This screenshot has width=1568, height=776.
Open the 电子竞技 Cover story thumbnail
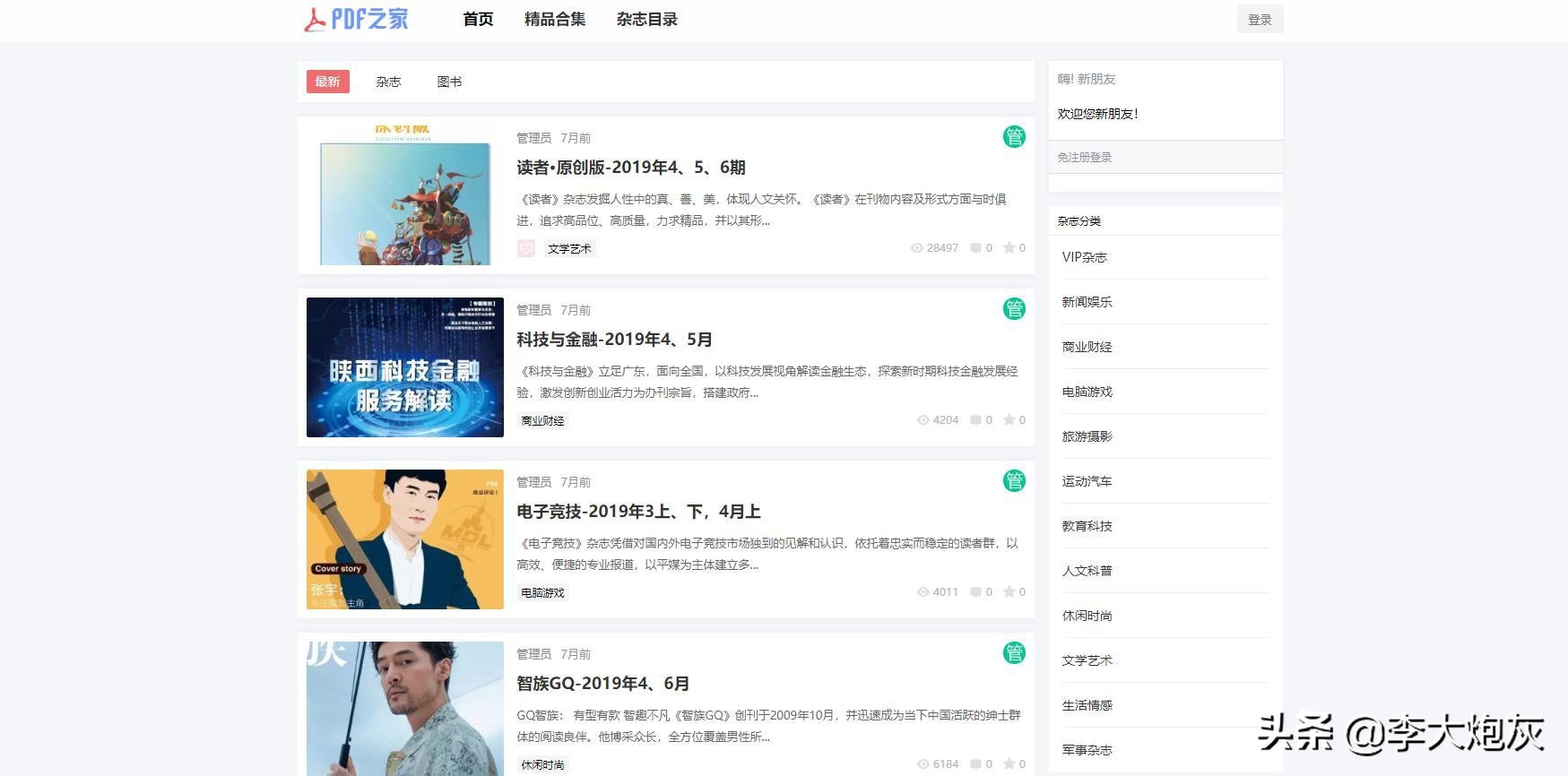tap(405, 539)
